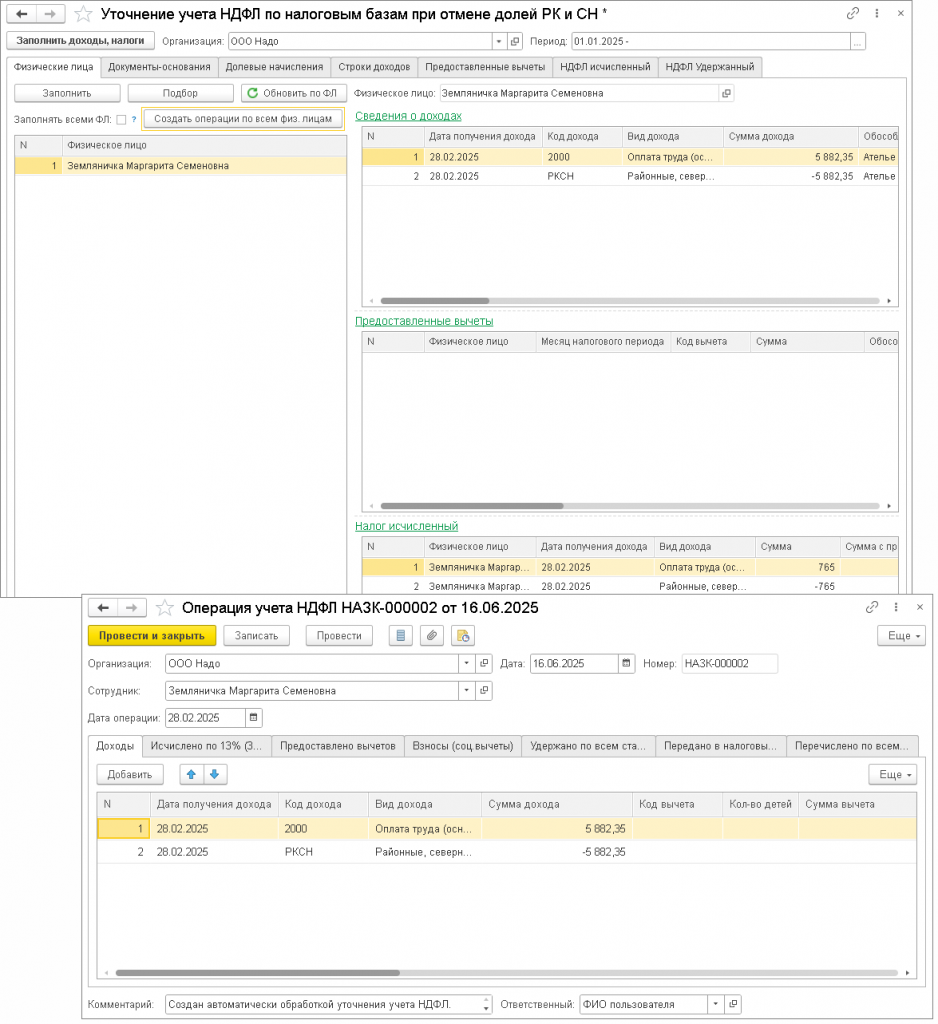Open the document report icon next to Провести
The width and height of the screenshot is (938, 1024).
pyautogui.click(x=401, y=635)
